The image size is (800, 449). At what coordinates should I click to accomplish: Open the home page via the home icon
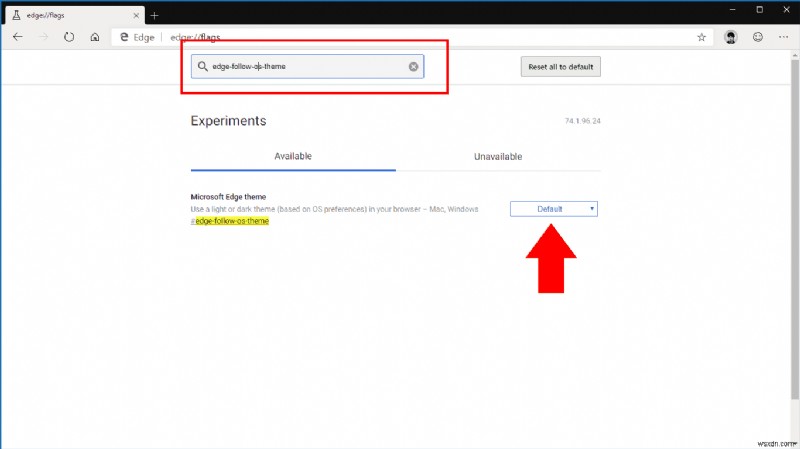coord(95,37)
